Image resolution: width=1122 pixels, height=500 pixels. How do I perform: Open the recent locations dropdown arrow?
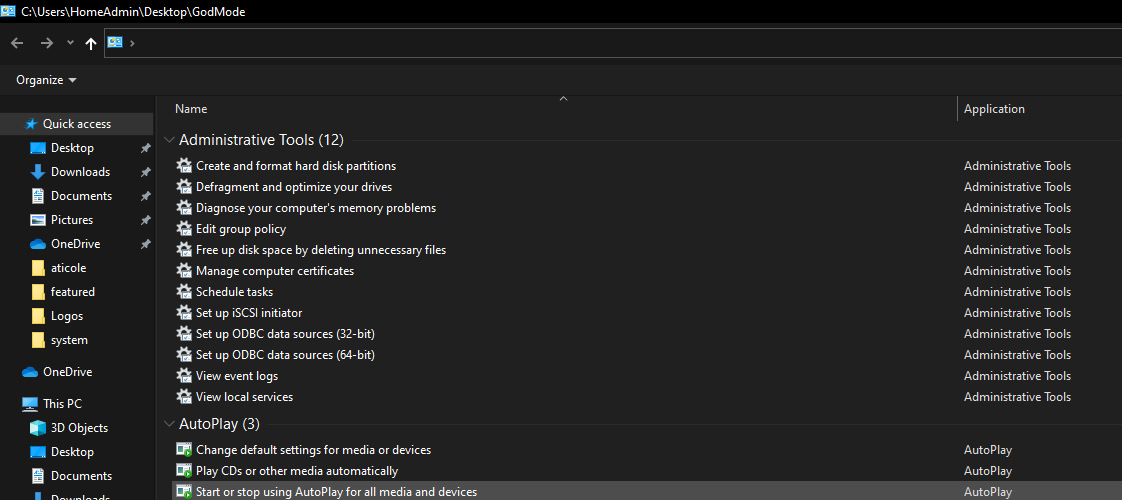pos(70,43)
